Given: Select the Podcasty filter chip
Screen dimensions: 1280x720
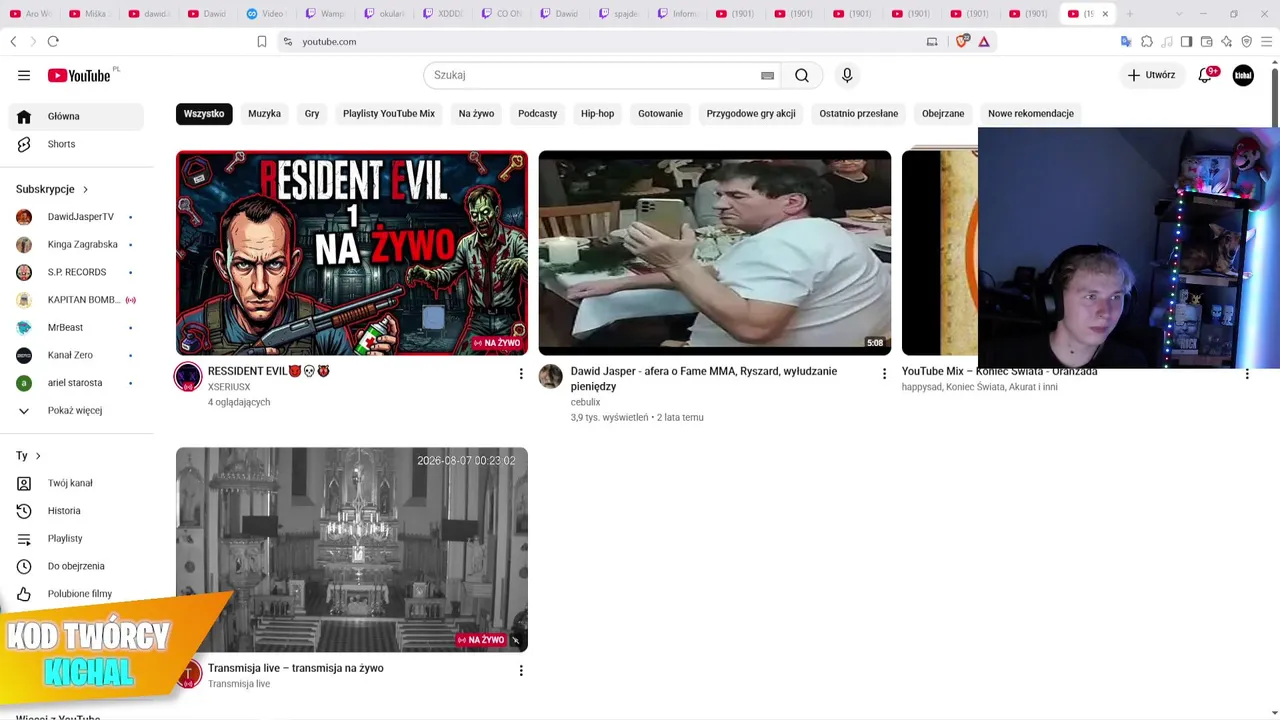Looking at the screenshot, I should click(537, 114).
